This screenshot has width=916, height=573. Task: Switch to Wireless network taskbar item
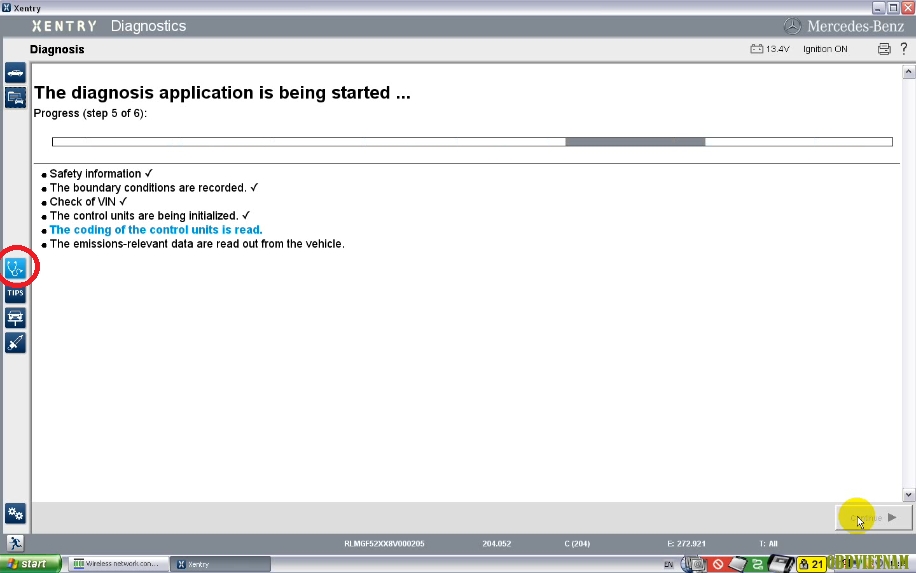(118, 564)
